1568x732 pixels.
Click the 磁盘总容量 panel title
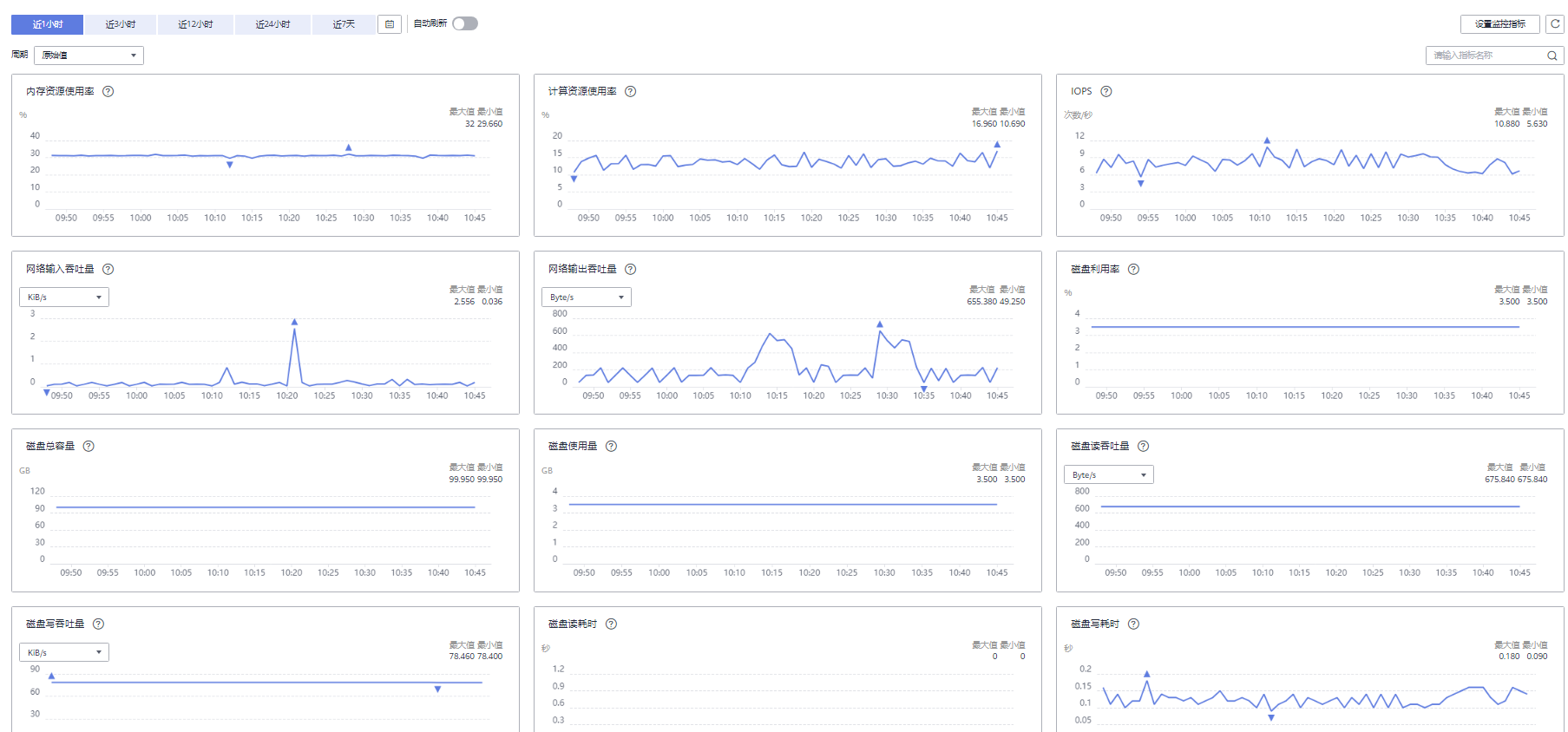pos(50,446)
